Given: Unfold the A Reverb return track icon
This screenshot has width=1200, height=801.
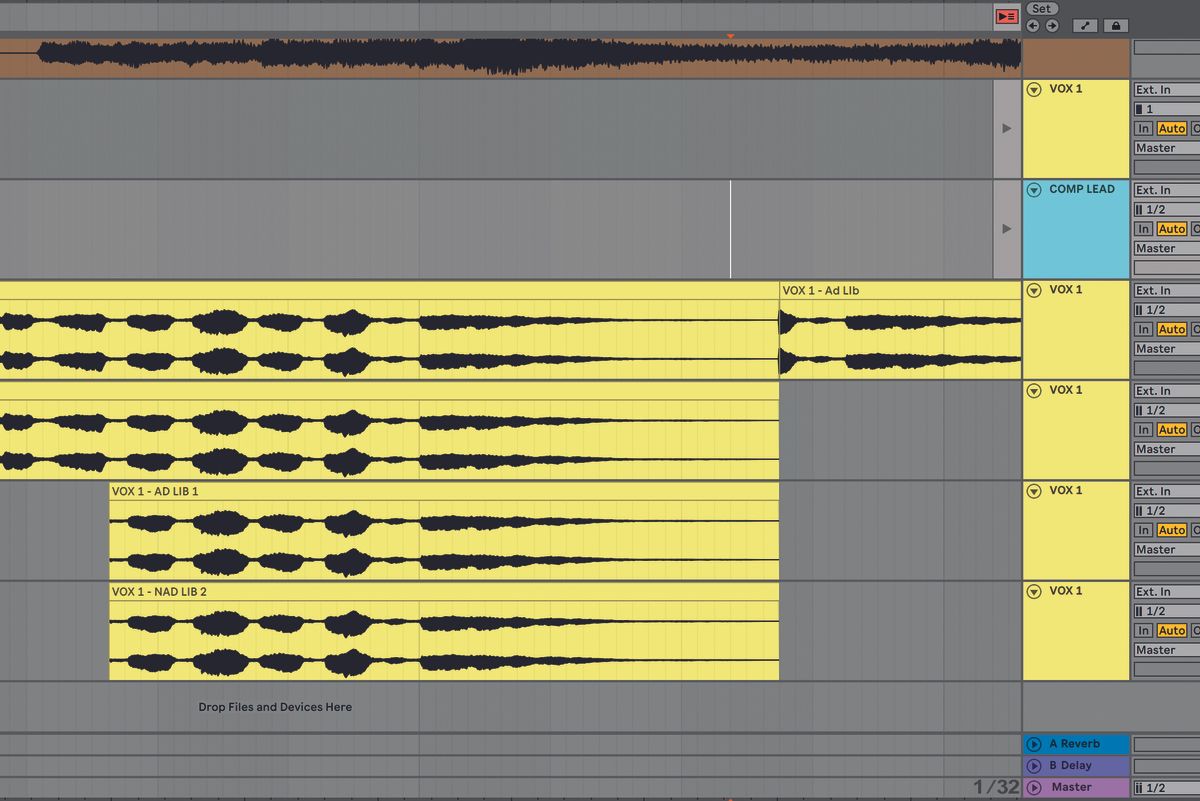Looking at the screenshot, I should click(1035, 743).
